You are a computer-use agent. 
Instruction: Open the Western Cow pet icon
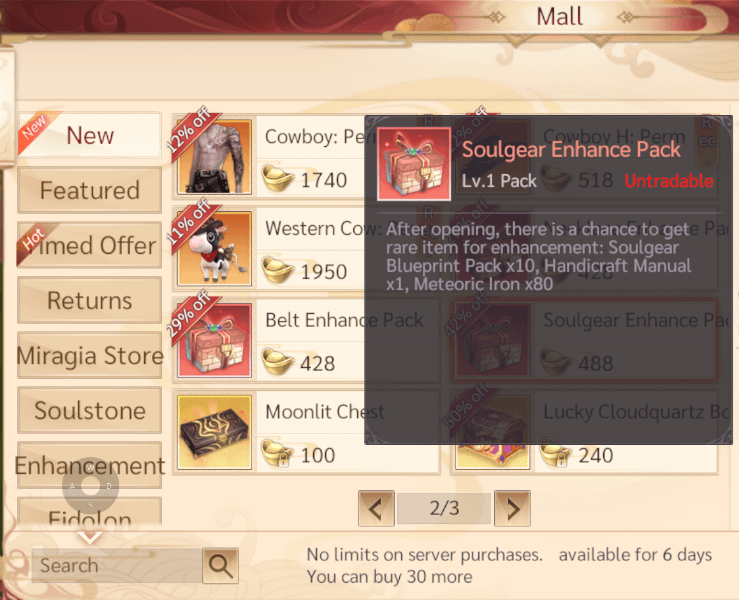214,248
